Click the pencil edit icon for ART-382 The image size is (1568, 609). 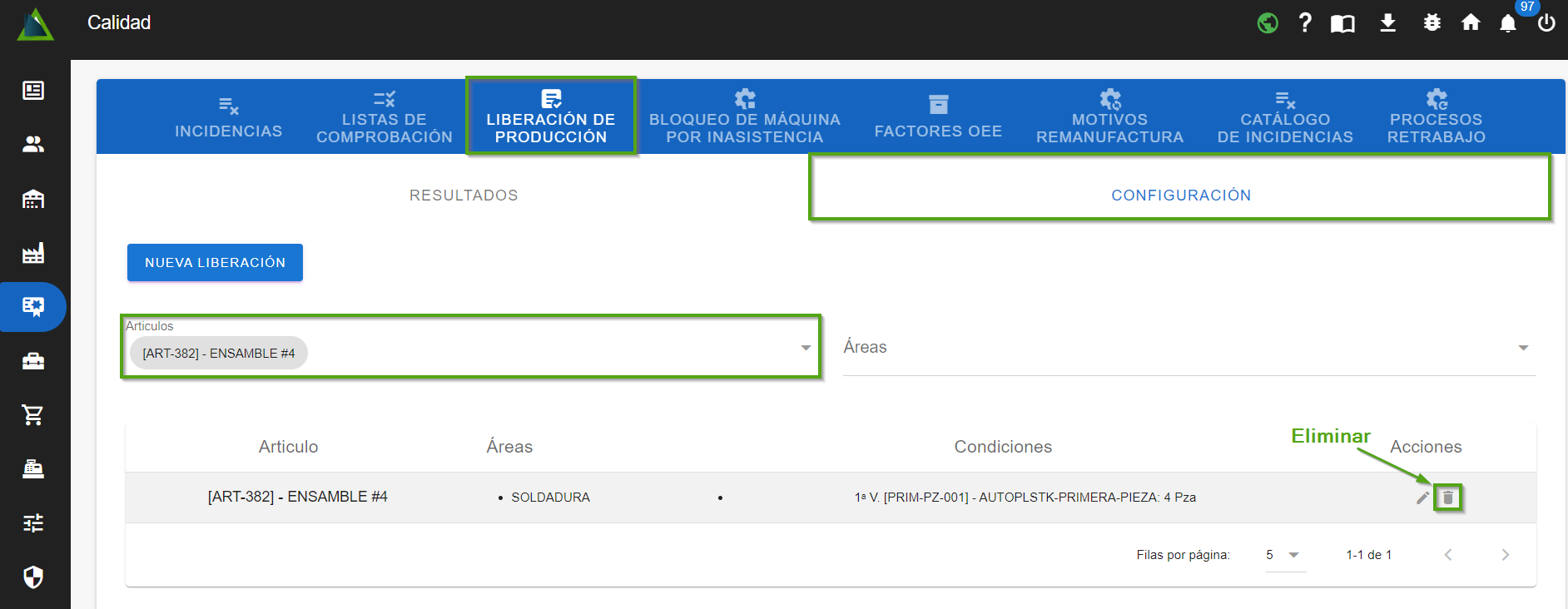pyautogui.click(x=1422, y=498)
